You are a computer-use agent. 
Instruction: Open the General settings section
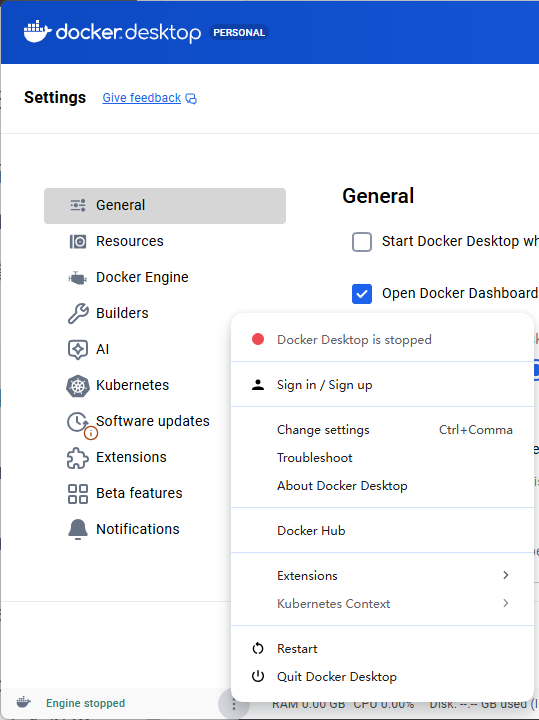point(165,206)
